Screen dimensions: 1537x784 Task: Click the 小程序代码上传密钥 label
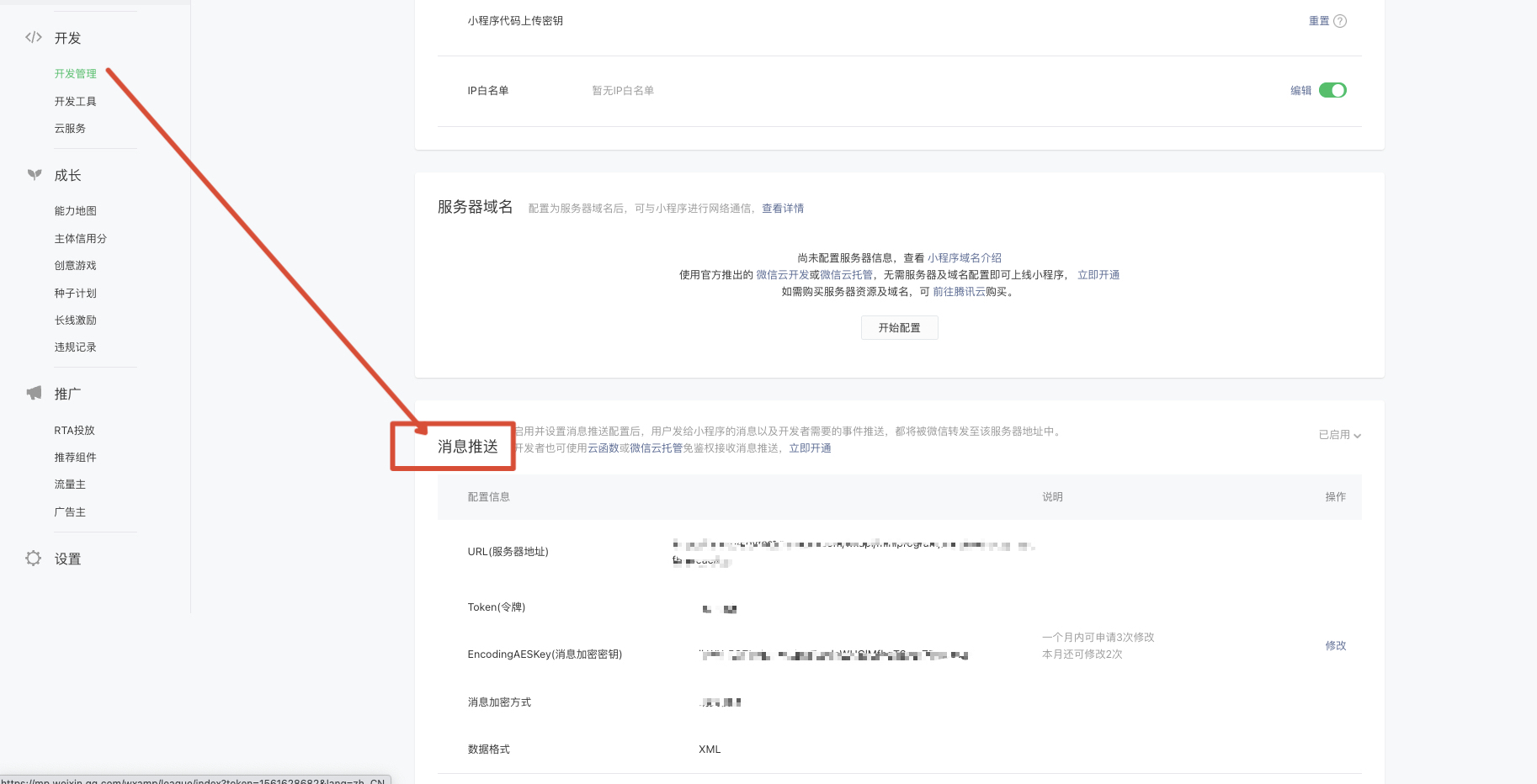pyautogui.click(x=515, y=21)
